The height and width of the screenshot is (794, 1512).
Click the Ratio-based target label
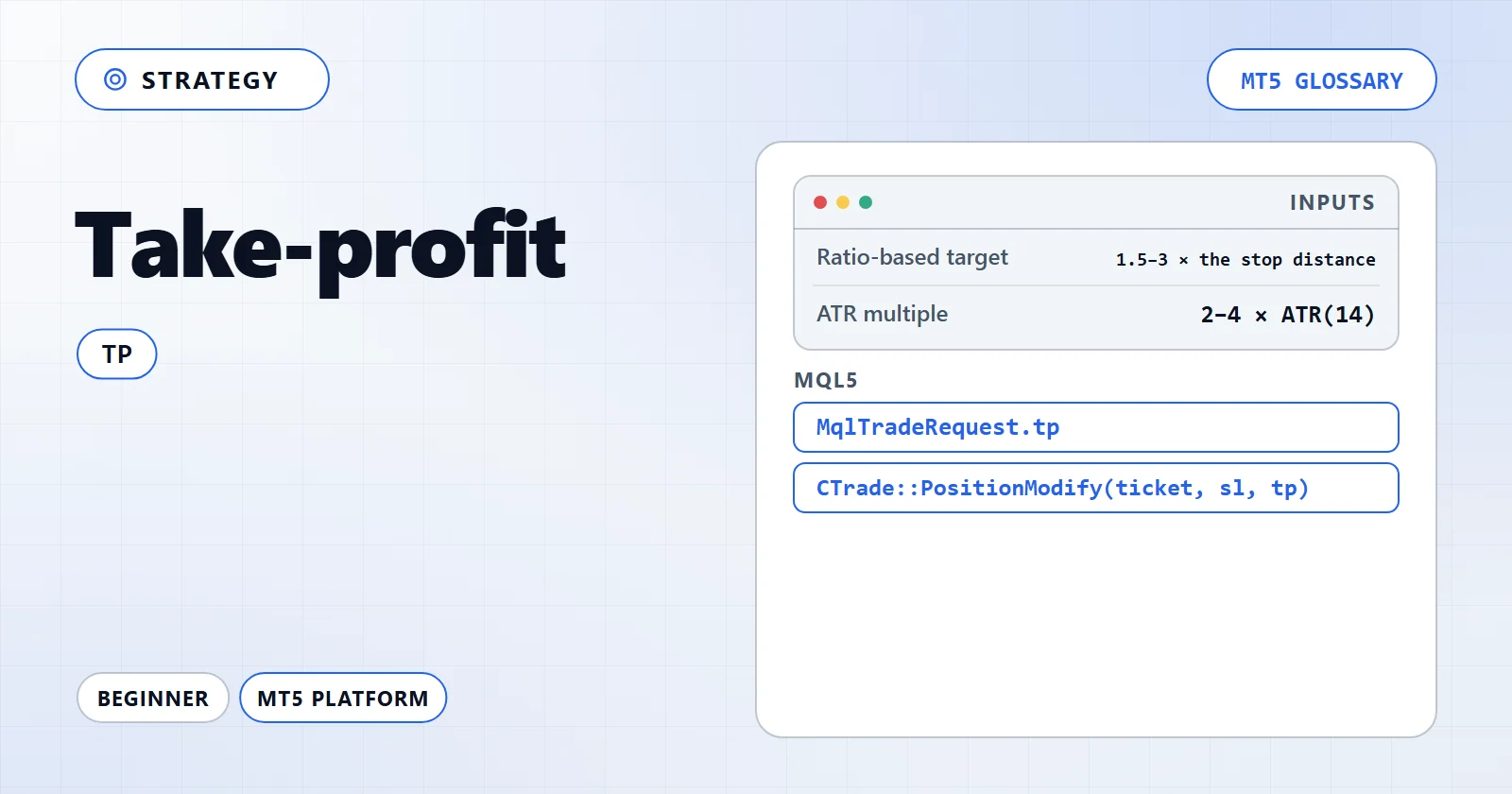pos(912,257)
